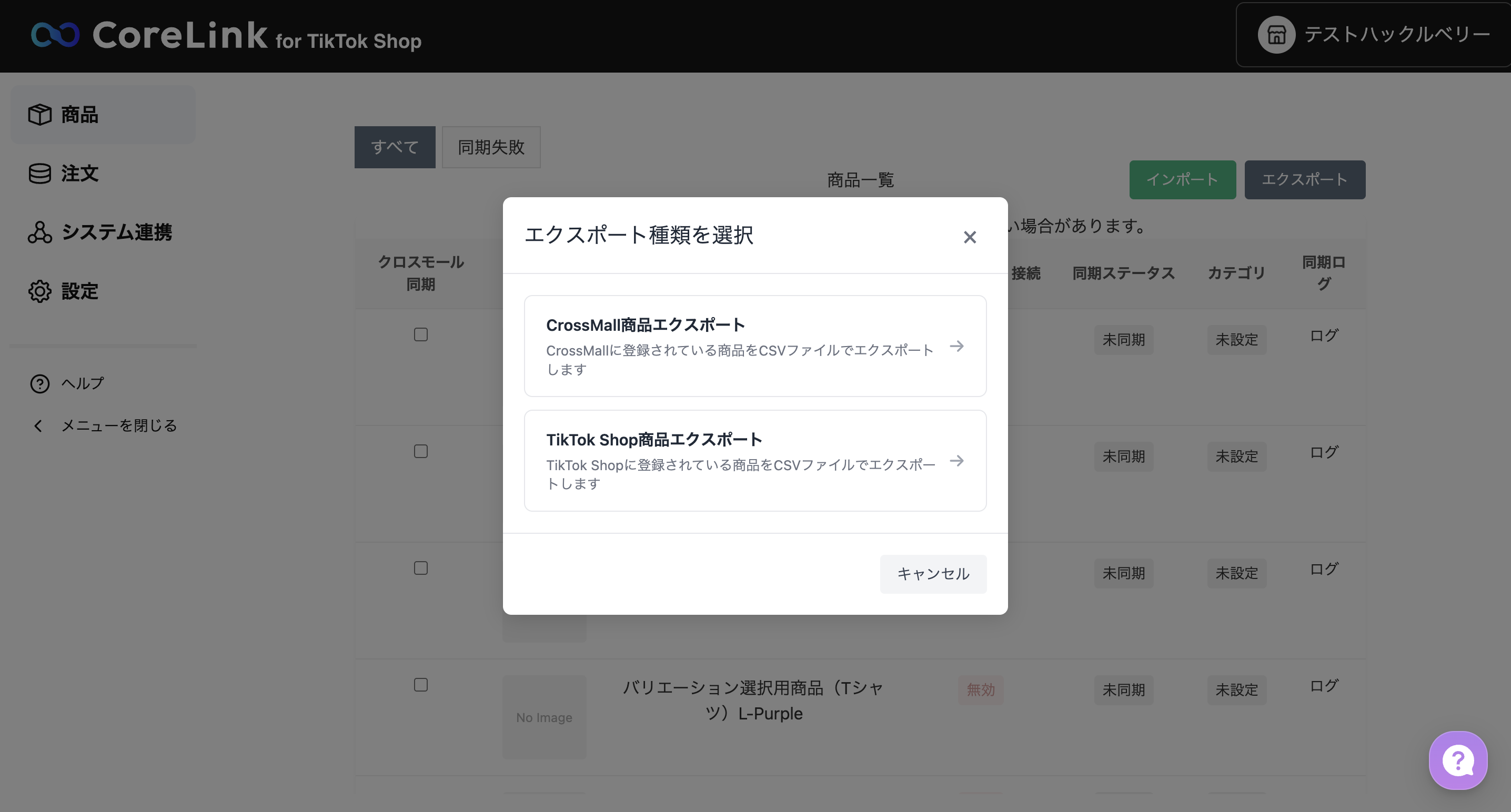The width and height of the screenshot is (1511, 812).
Task: Toggle the first product row checkbox
Action: tap(420, 335)
